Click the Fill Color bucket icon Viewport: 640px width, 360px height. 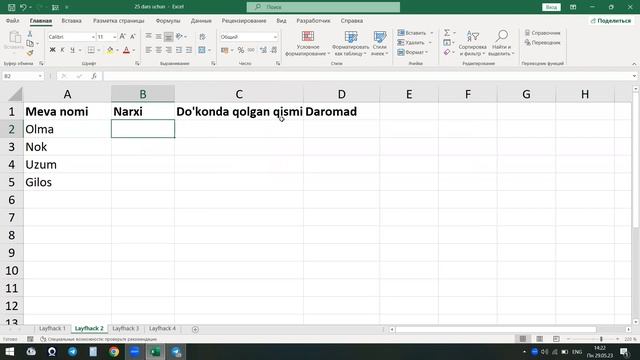110,50
